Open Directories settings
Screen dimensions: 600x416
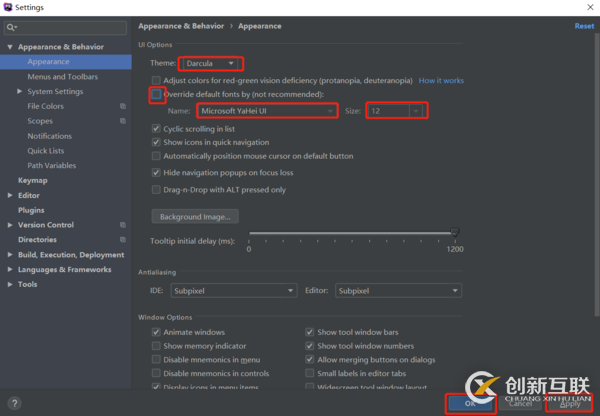click(x=37, y=240)
